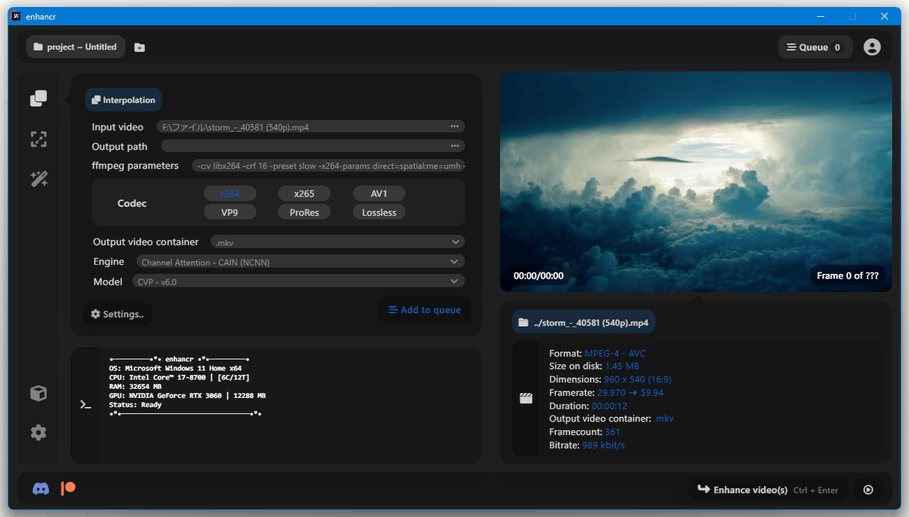The image size is (909, 517).
Task: Click the Frame 0 of ??? label
Action: 848,276
